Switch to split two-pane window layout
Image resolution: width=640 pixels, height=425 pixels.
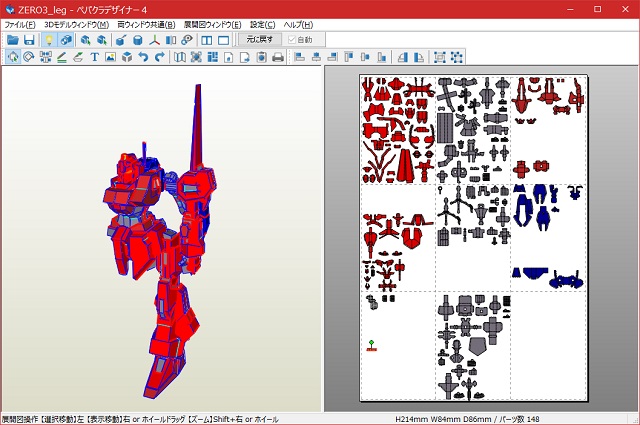[207, 40]
